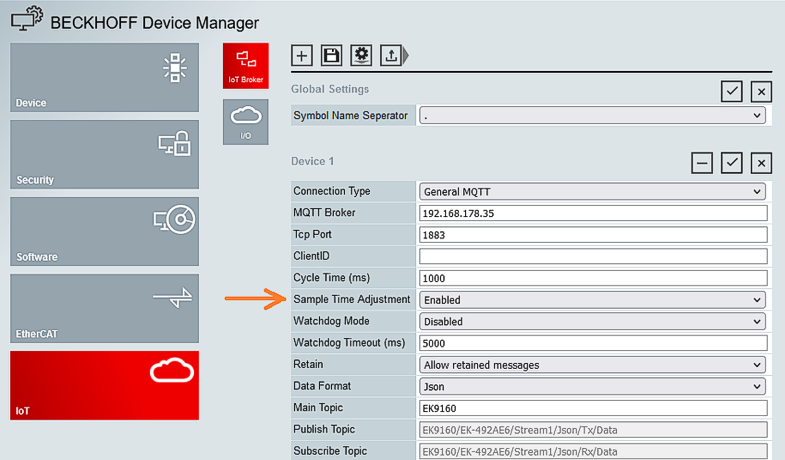Click into the MQTT Broker address field
Screen dimensions: 785x460
(593, 213)
